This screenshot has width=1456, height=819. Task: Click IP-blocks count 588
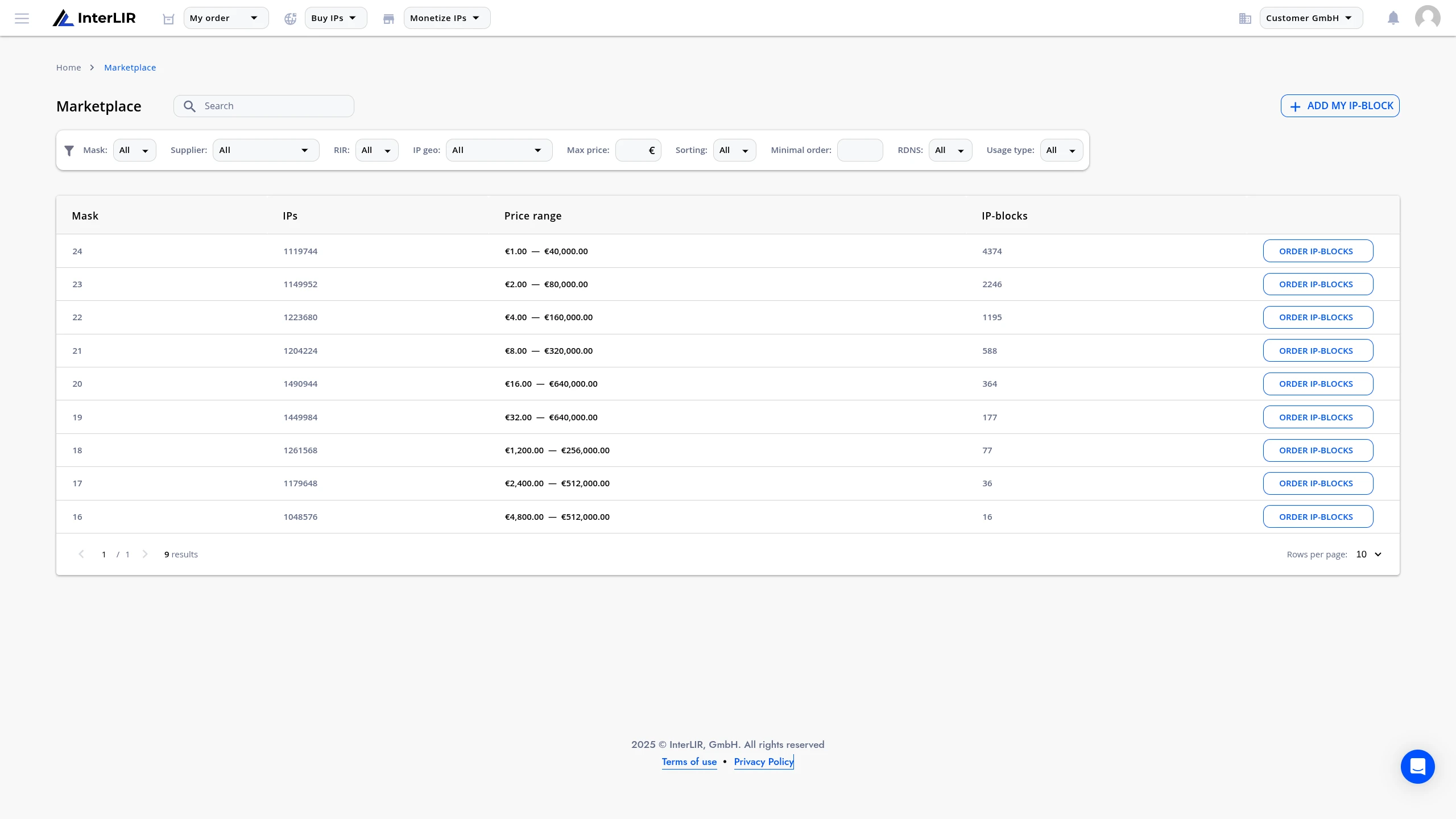[x=990, y=351]
